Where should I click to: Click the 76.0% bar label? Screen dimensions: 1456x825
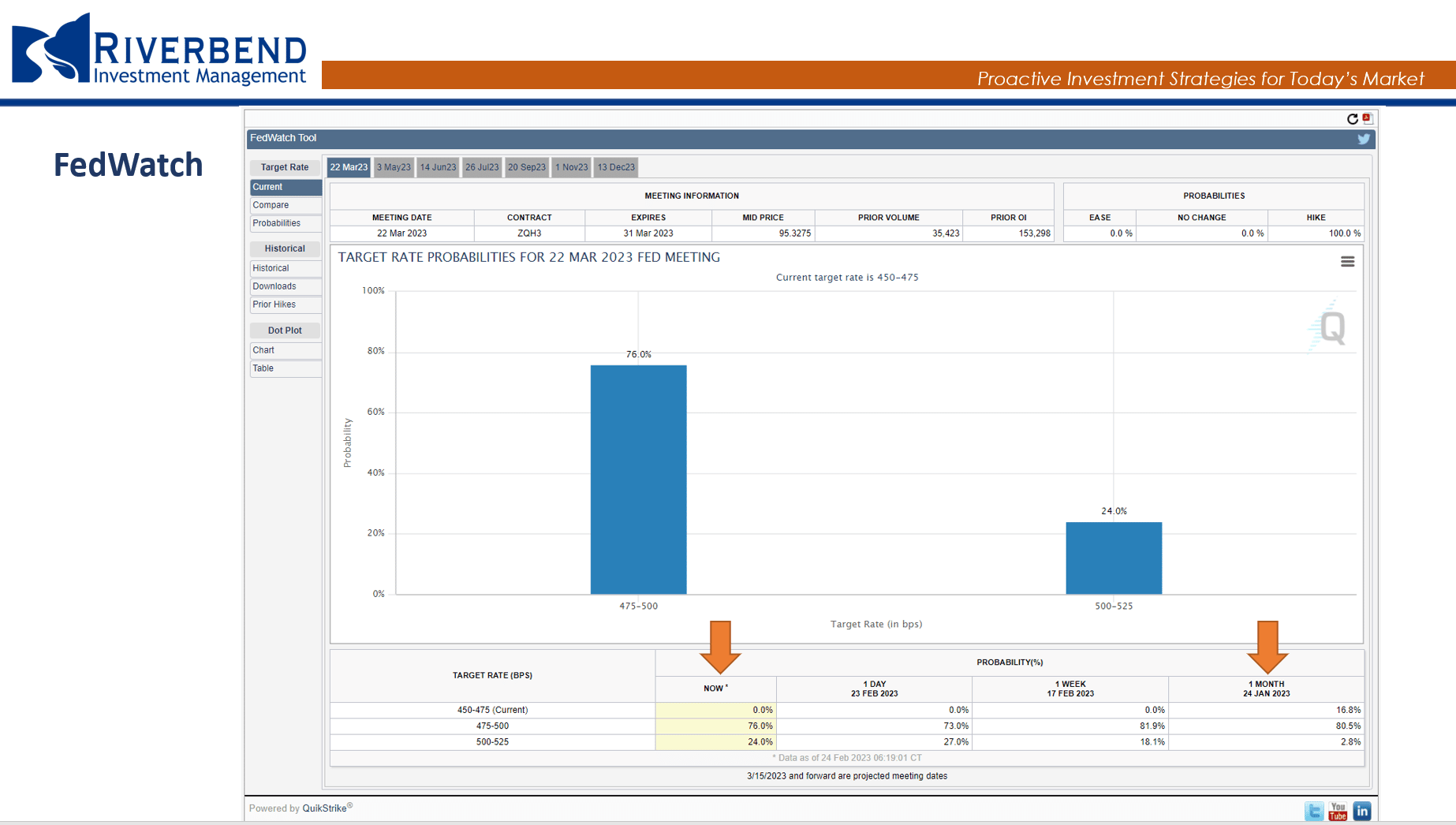click(639, 354)
